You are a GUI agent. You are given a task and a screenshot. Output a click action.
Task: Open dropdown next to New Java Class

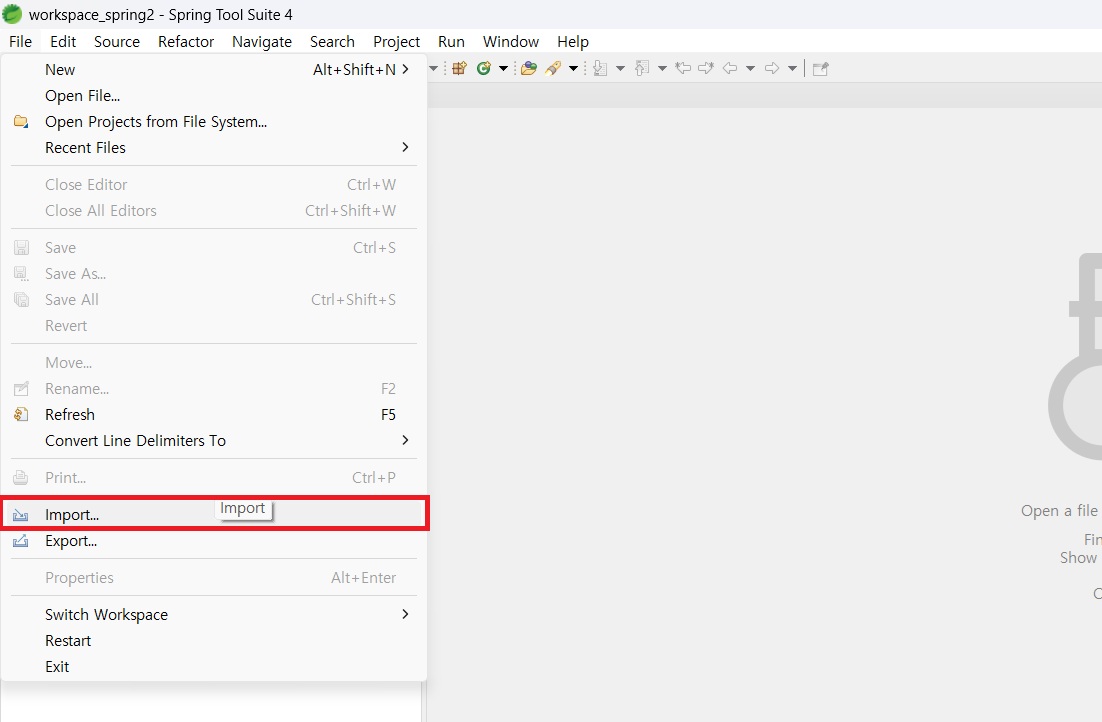pyautogui.click(x=503, y=68)
